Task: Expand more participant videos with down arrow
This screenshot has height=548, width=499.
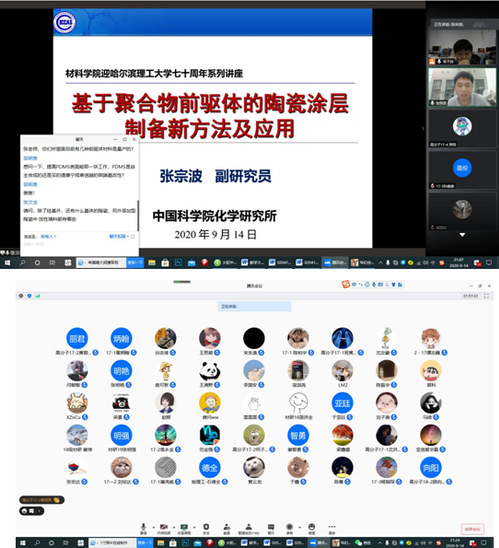Action: click(x=462, y=235)
